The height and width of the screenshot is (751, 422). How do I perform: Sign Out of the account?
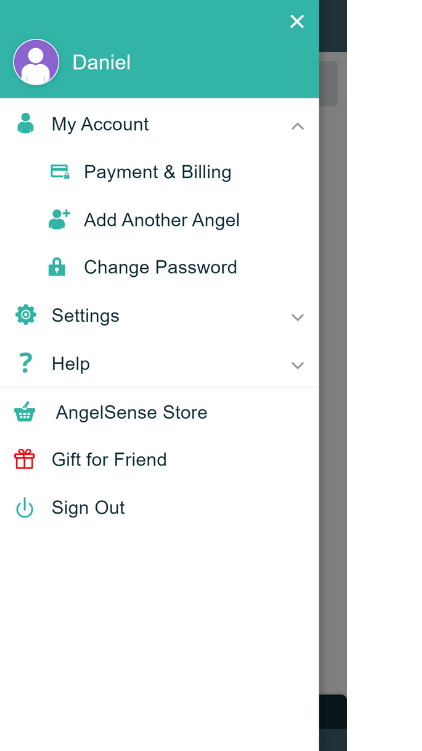pos(88,508)
